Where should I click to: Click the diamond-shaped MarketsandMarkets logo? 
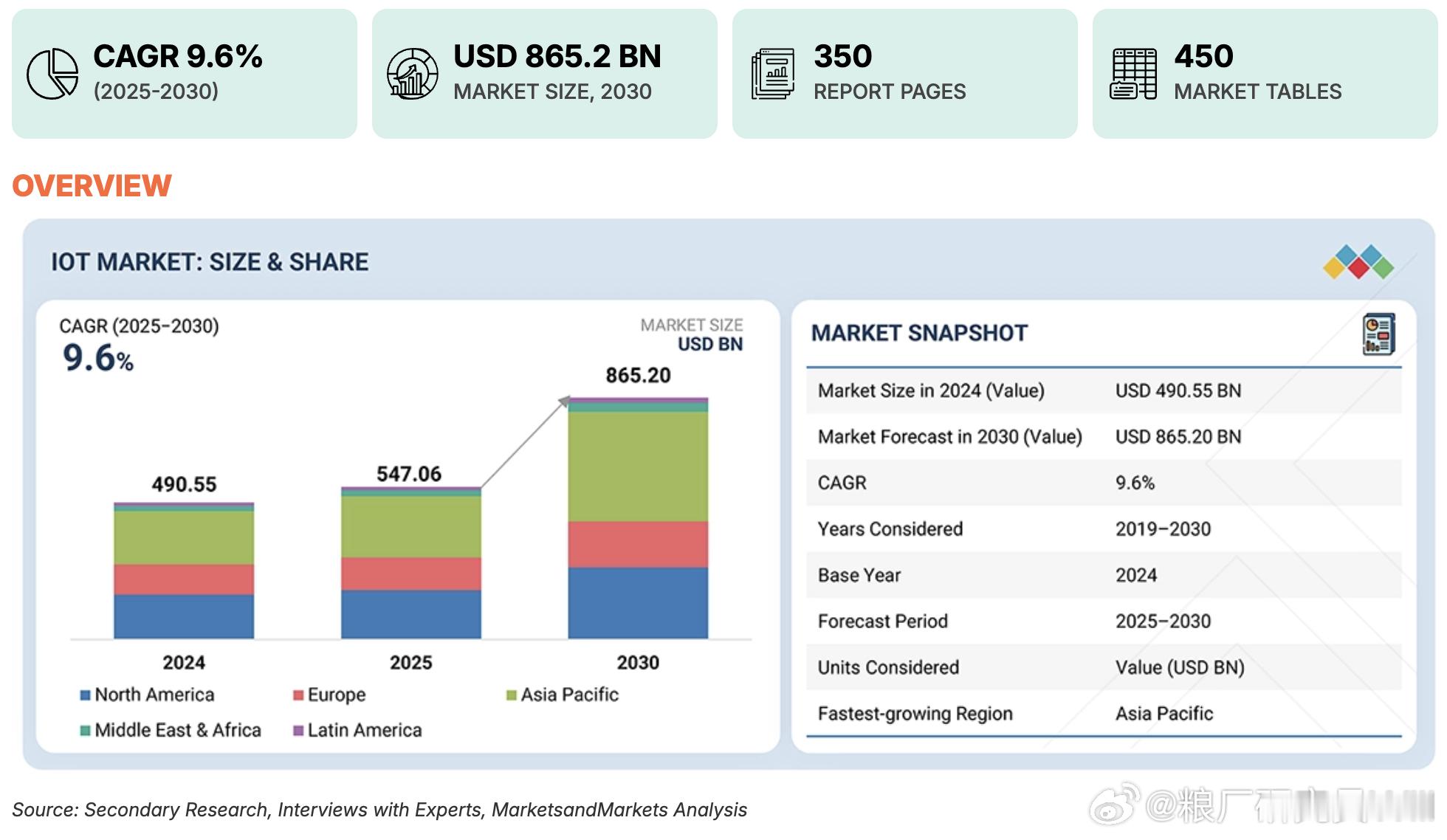tap(1358, 263)
